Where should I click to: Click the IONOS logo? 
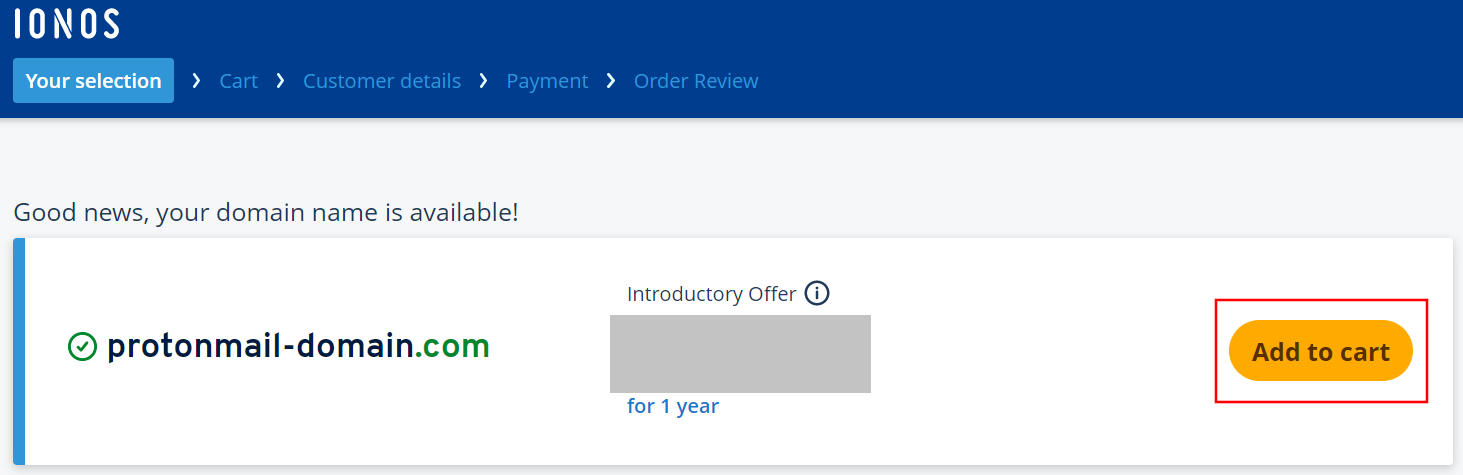click(x=67, y=23)
